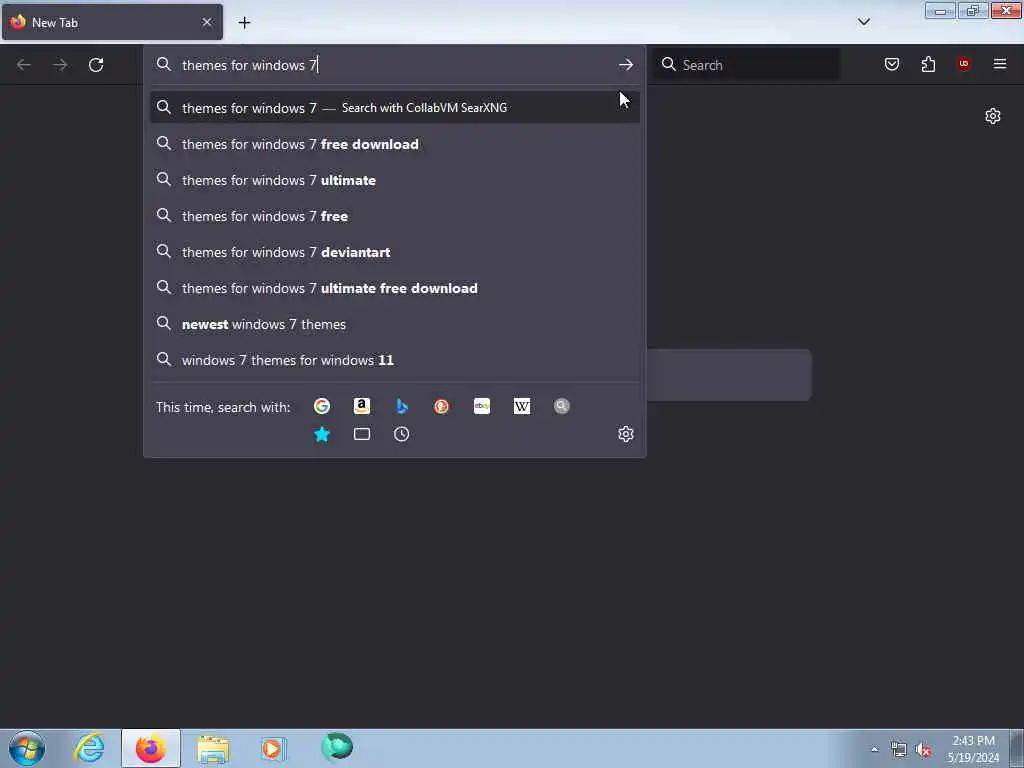Search with Google icon
The height and width of the screenshot is (768, 1024).
pyautogui.click(x=322, y=406)
